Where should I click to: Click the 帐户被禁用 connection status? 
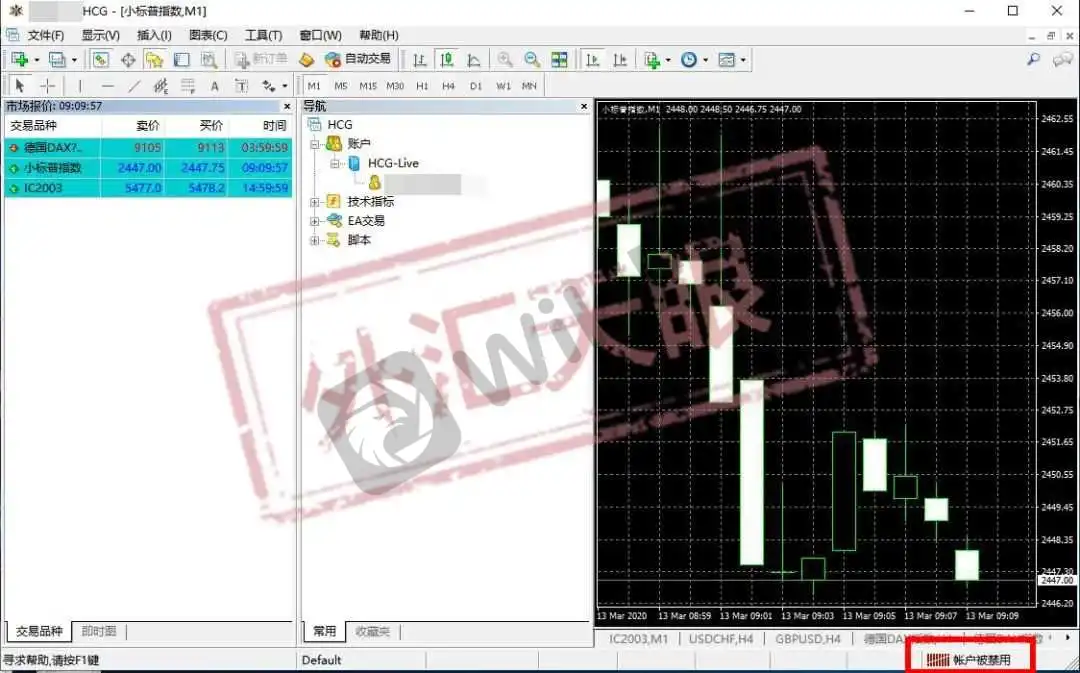969,660
